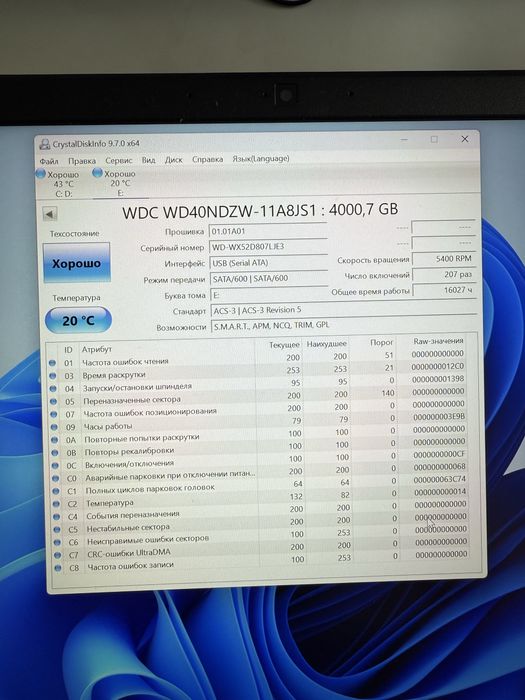Click the status dot for attribute C6
The width and height of the screenshot is (525, 700).
coord(57,542)
